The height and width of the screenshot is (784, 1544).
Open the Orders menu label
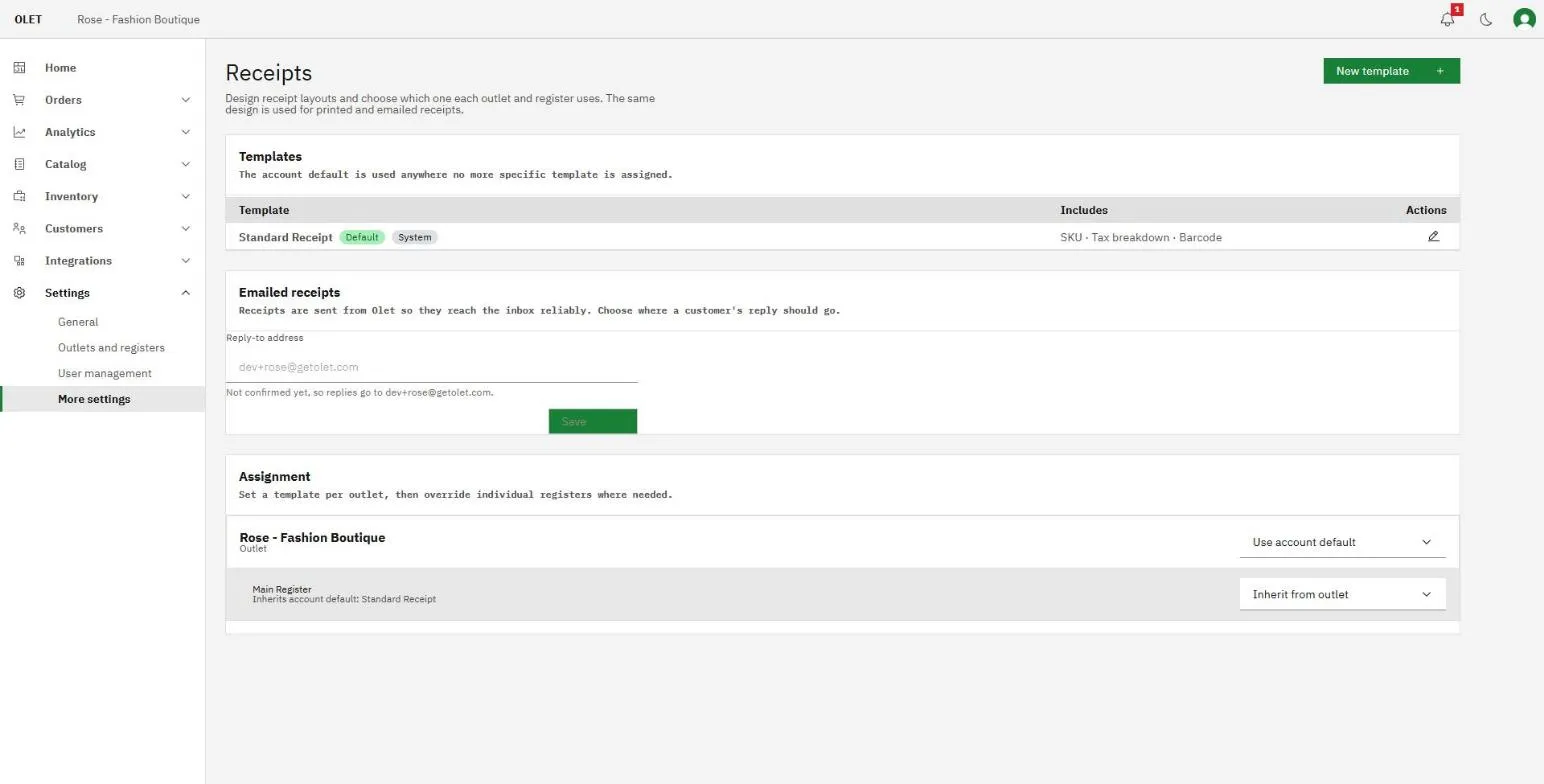coord(63,100)
